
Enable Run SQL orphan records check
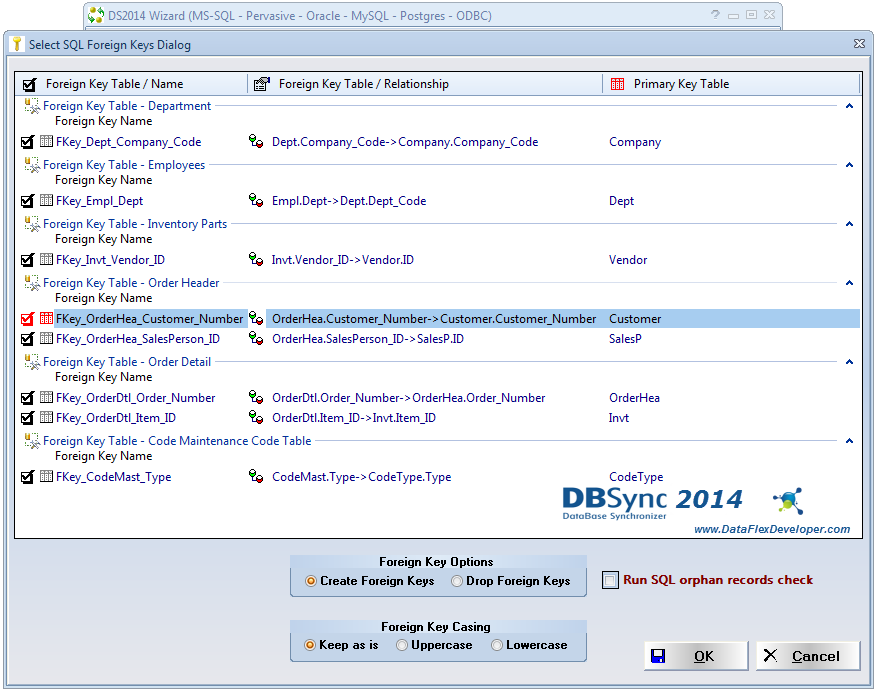point(611,581)
